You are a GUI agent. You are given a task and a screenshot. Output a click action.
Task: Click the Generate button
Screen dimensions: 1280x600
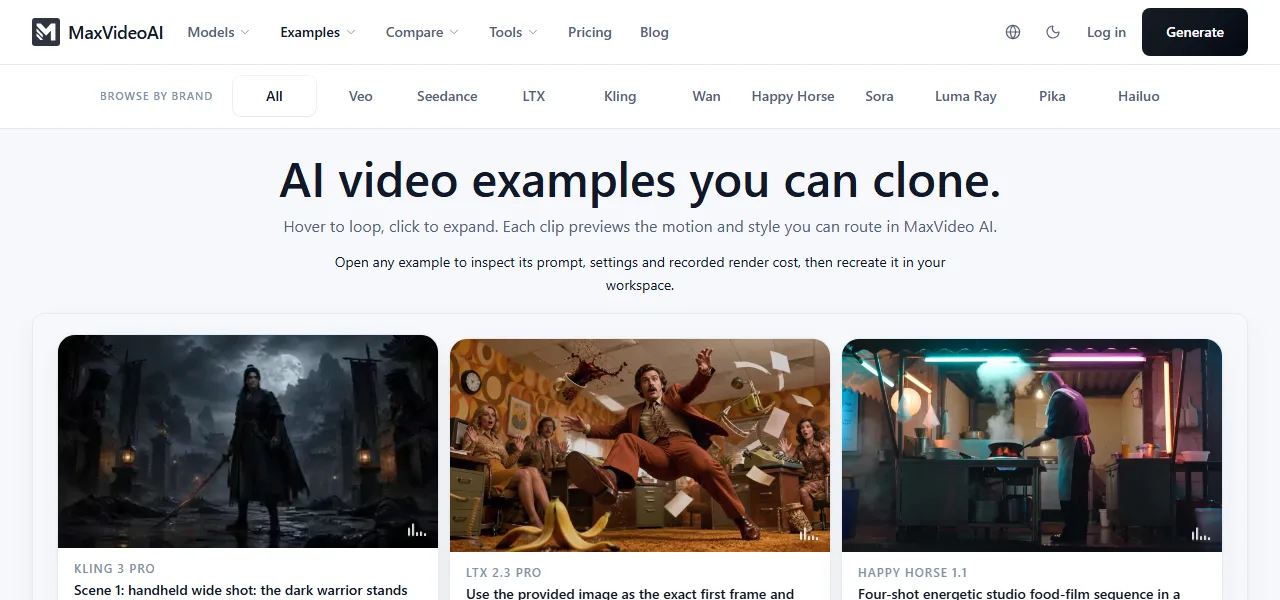click(x=1195, y=32)
